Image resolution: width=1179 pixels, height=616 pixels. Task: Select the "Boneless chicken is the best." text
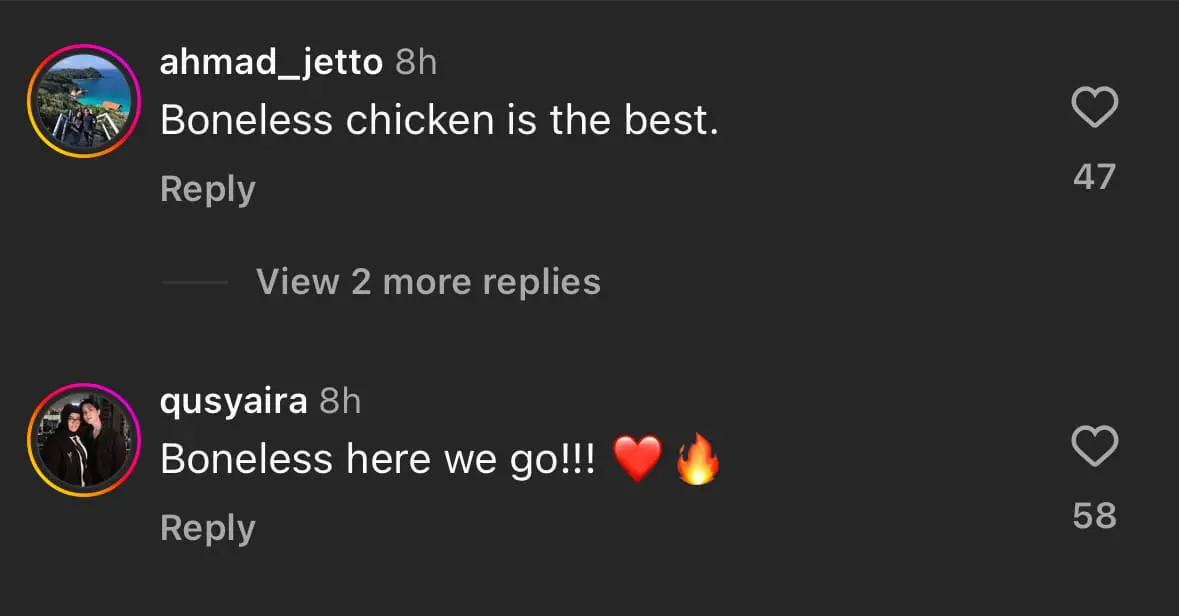(439, 121)
